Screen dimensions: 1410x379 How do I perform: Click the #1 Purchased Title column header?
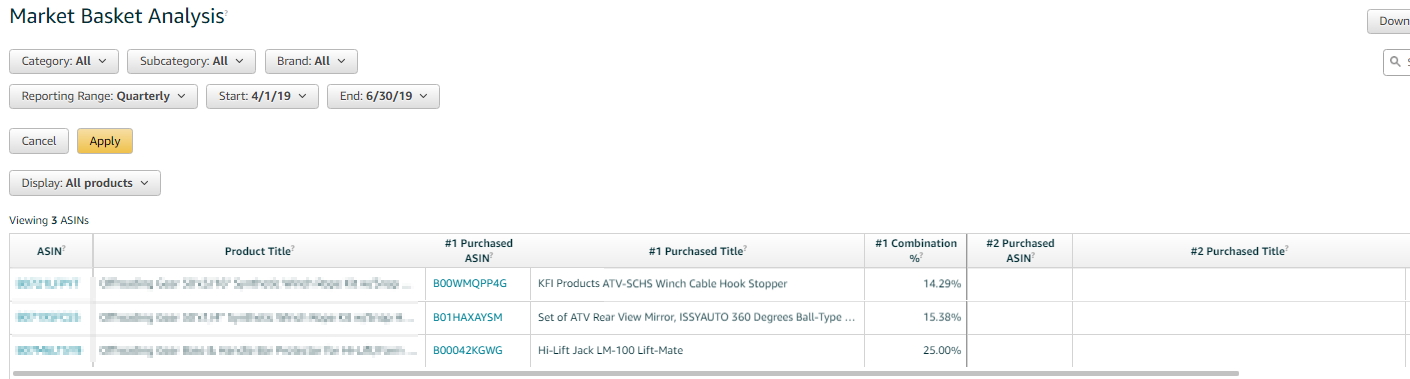(698, 251)
